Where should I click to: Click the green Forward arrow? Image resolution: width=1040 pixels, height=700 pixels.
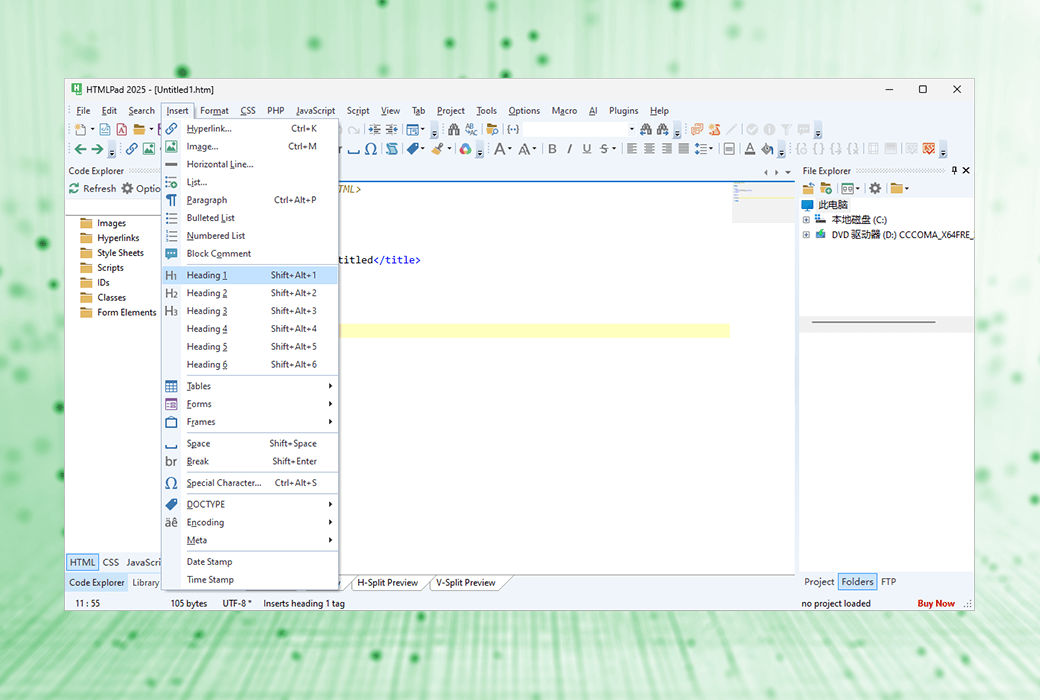pos(97,149)
